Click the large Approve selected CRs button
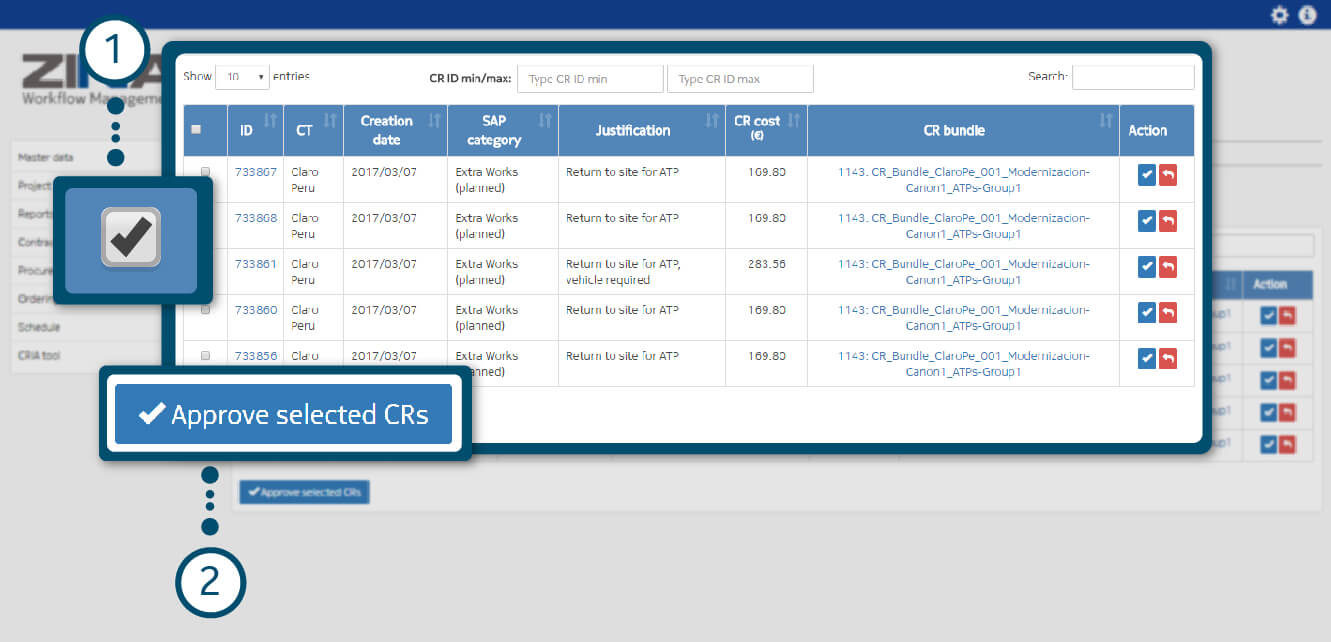This screenshot has width=1331, height=642. tap(284, 414)
